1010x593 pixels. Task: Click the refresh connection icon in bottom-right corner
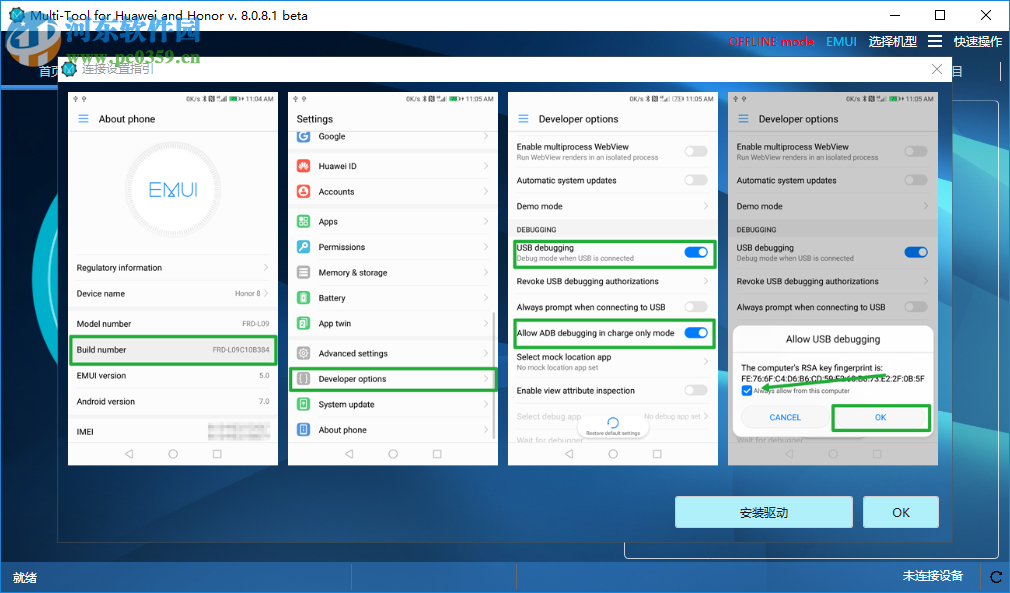[996, 577]
